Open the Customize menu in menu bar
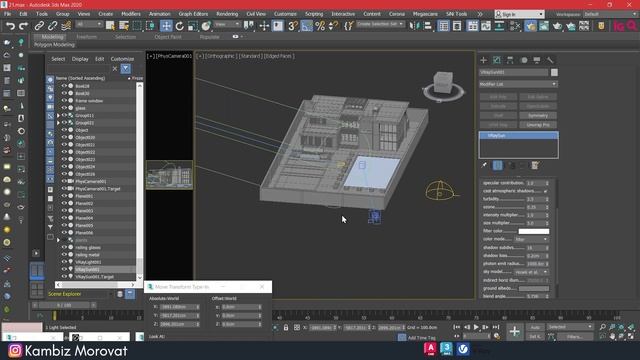 pos(285,14)
